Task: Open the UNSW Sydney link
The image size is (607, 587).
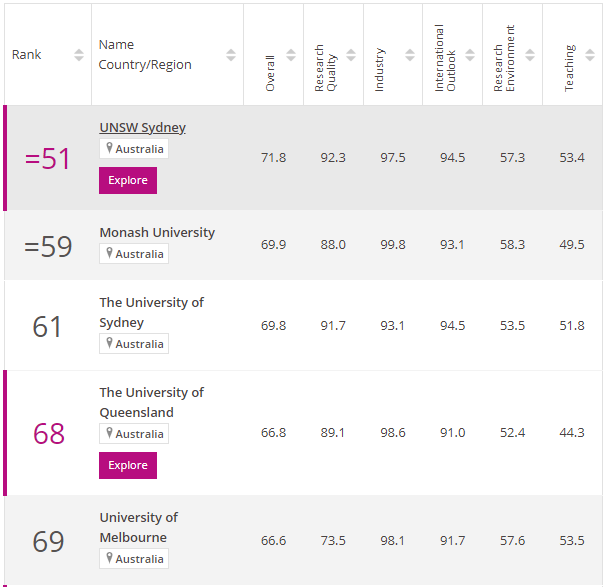Action: (x=142, y=127)
